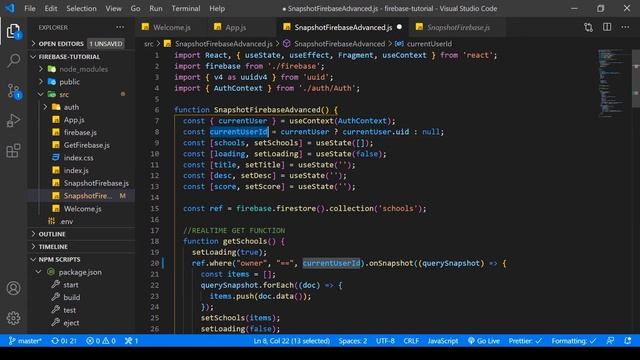
Task: Open the Selection menu
Action: (81, 8)
